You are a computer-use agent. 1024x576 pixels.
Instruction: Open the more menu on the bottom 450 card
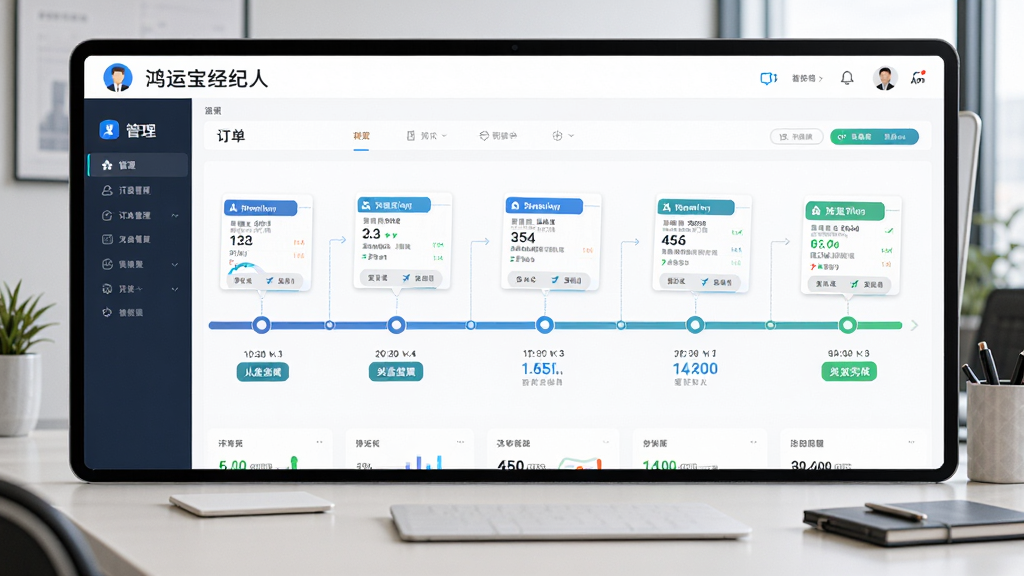click(x=605, y=442)
